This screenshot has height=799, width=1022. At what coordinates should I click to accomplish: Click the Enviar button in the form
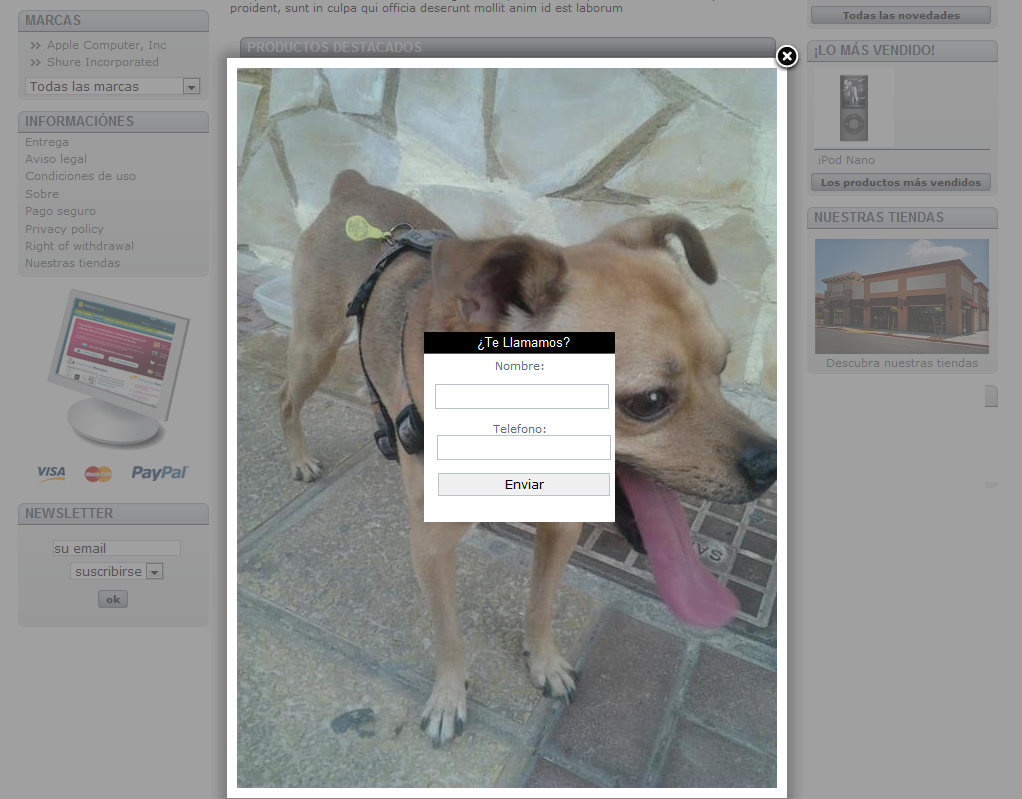point(523,484)
